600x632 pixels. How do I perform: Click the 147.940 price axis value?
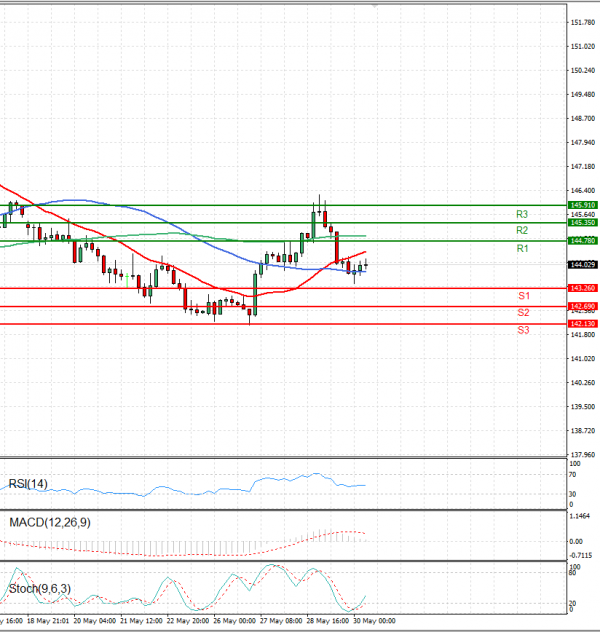pos(583,143)
